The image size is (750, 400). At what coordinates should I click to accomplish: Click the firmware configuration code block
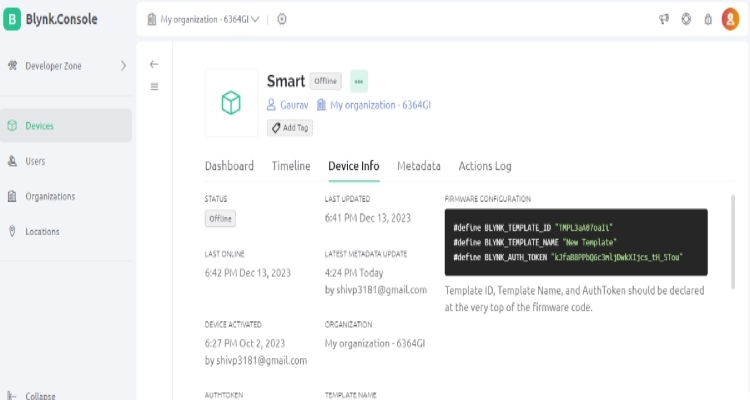pyautogui.click(x=576, y=242)
